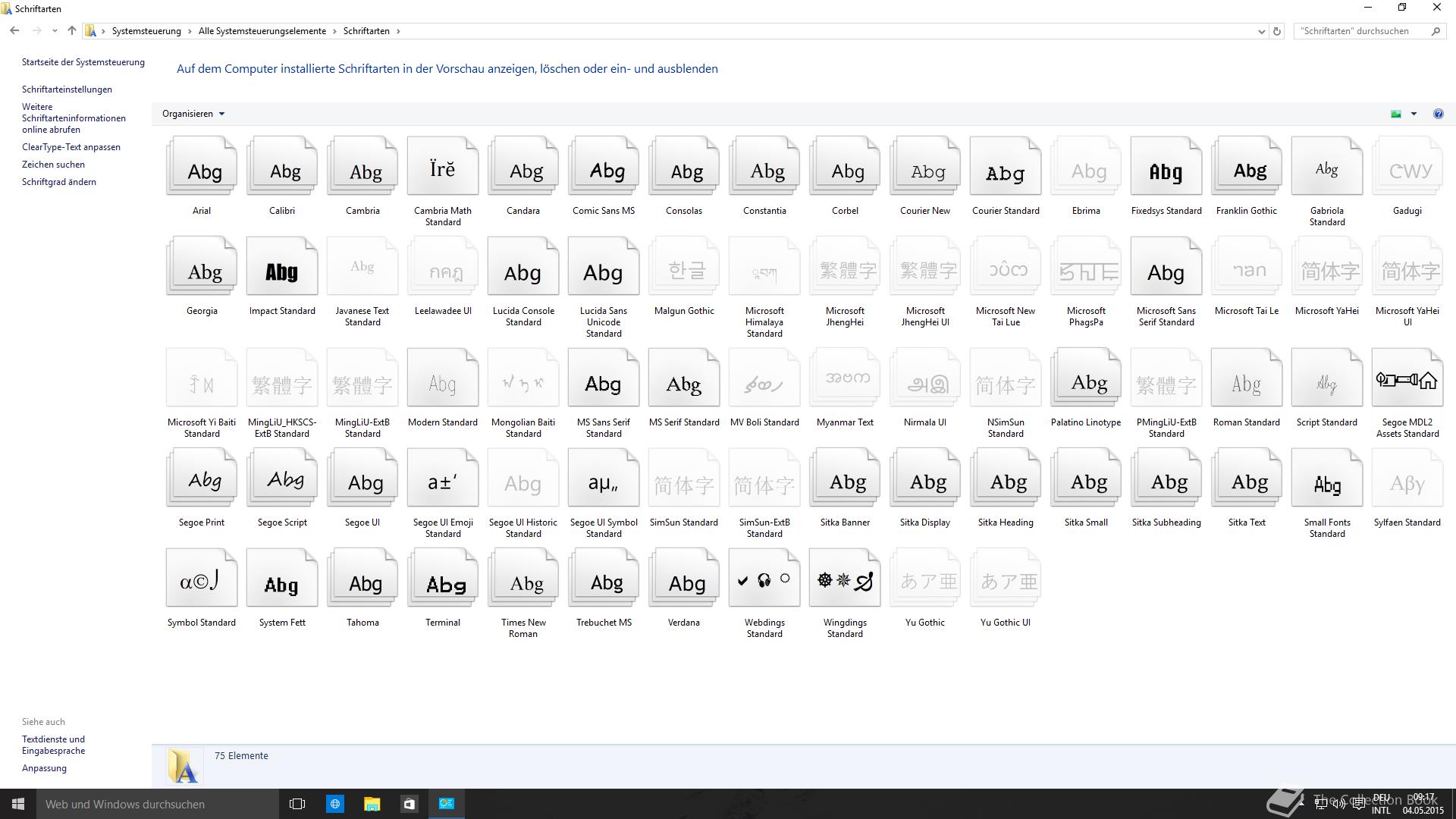
Task: Select the Leelawadee UI font label
Action: 443,311
